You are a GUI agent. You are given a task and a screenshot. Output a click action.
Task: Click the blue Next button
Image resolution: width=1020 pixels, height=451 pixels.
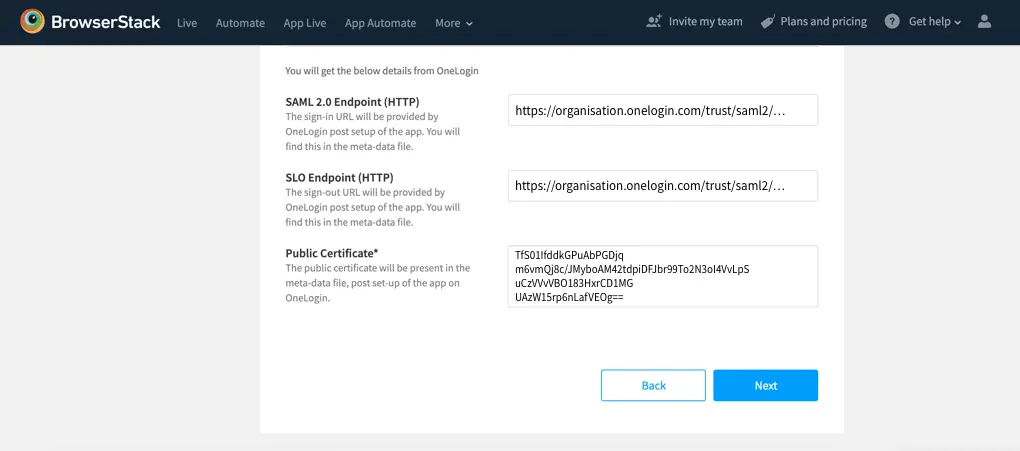765,385
